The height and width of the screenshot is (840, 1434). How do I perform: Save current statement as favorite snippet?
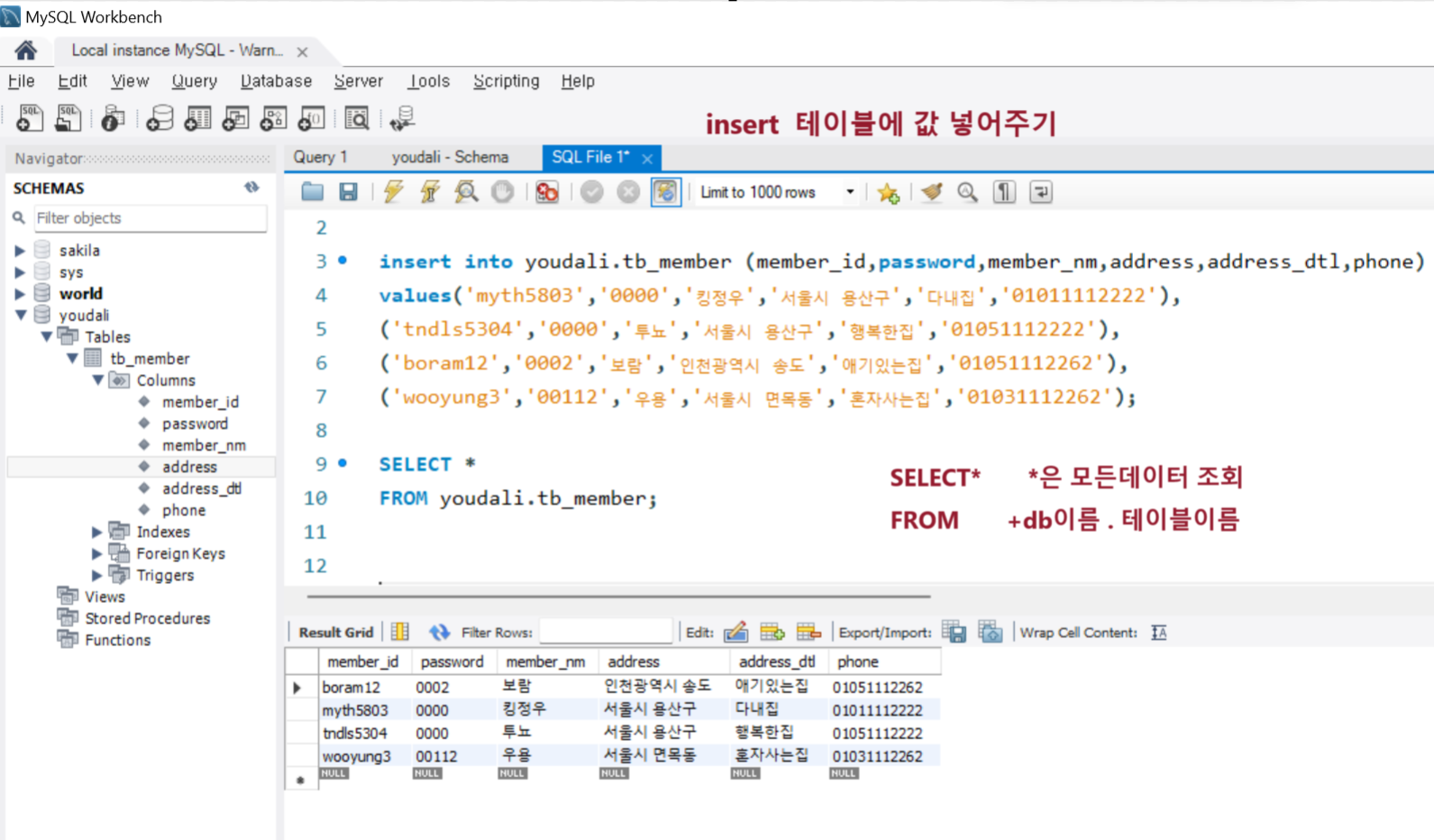[x=888, y=192]
